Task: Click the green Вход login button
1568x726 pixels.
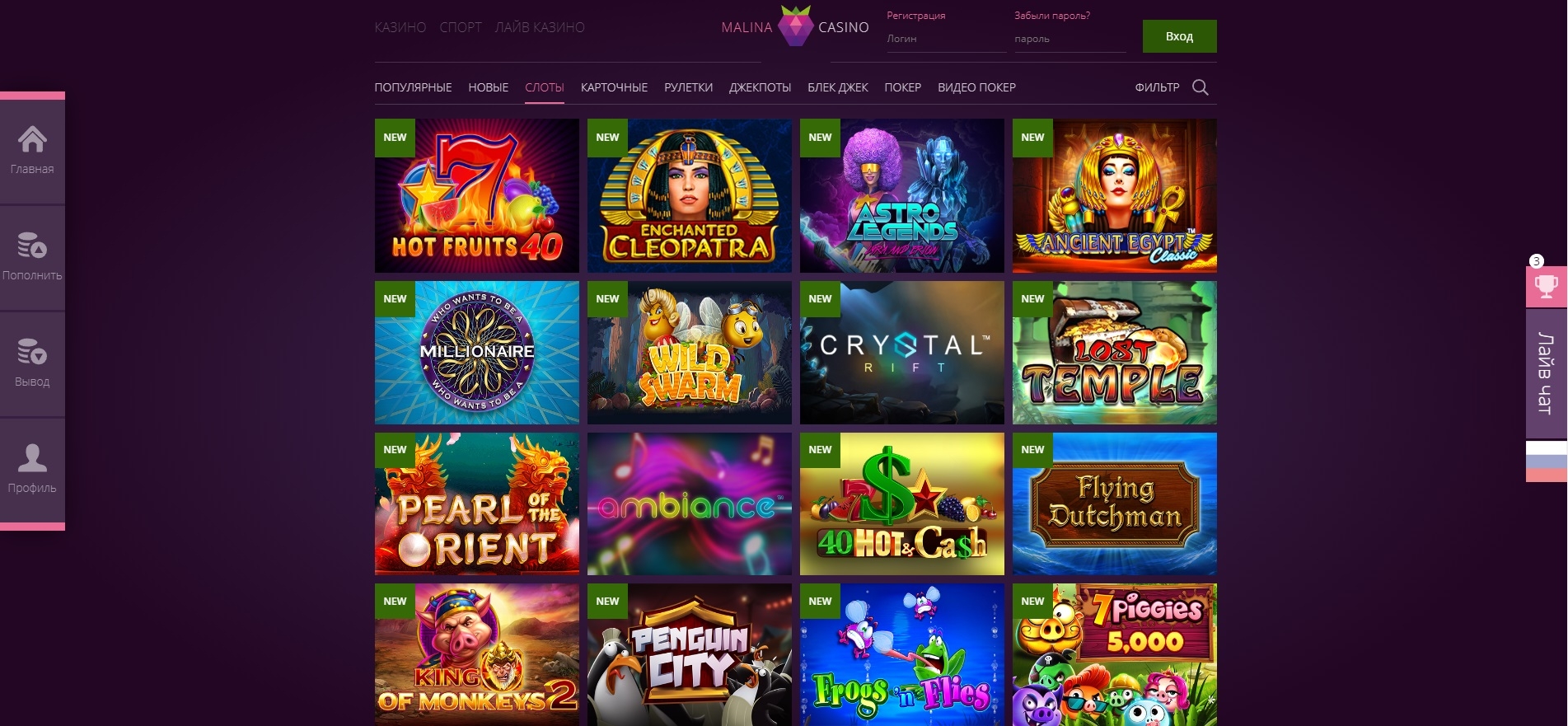Action: pos(1179,36)
